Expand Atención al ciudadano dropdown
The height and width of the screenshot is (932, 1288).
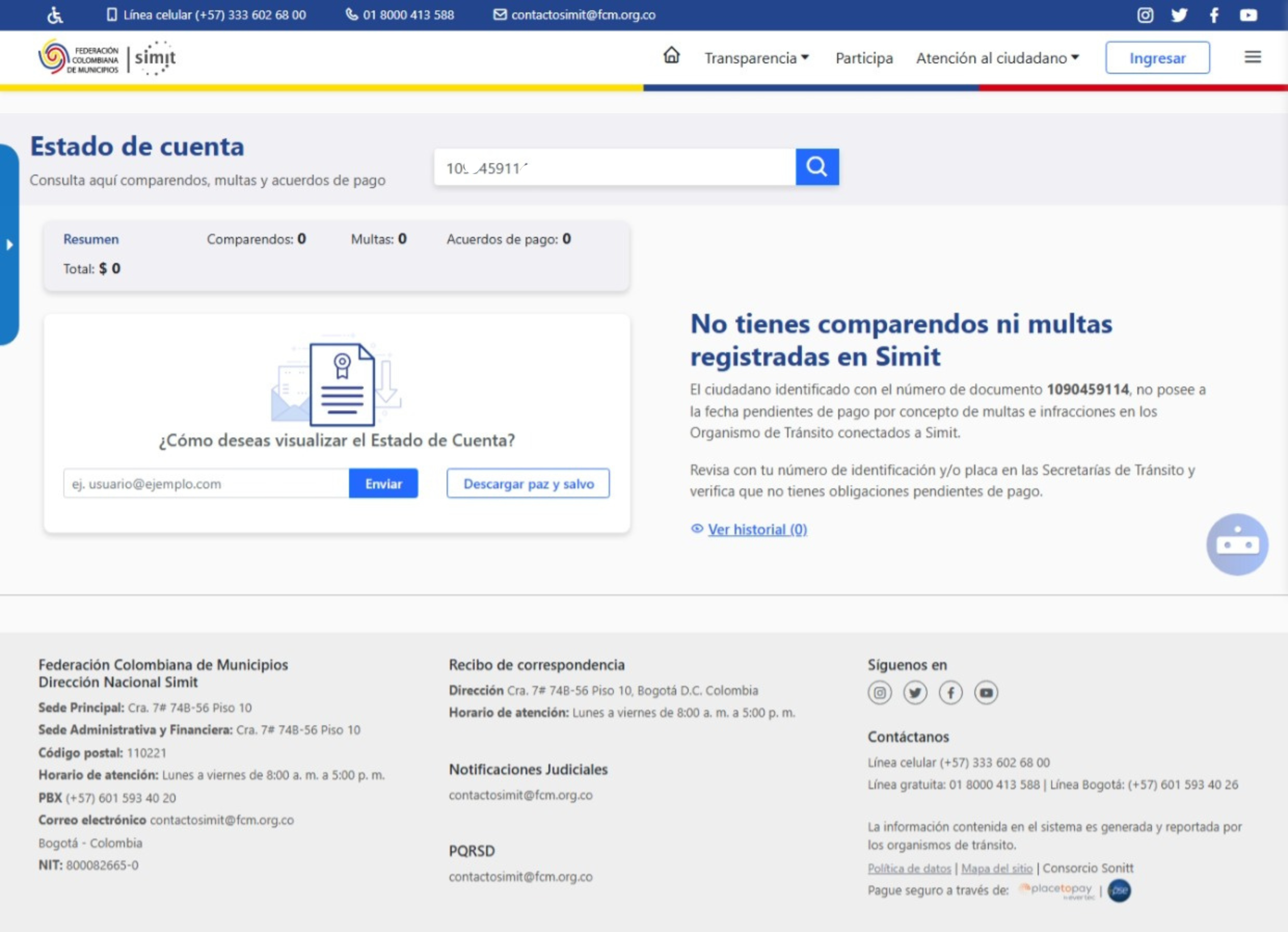pyautogui.click(x=997, y=58)
